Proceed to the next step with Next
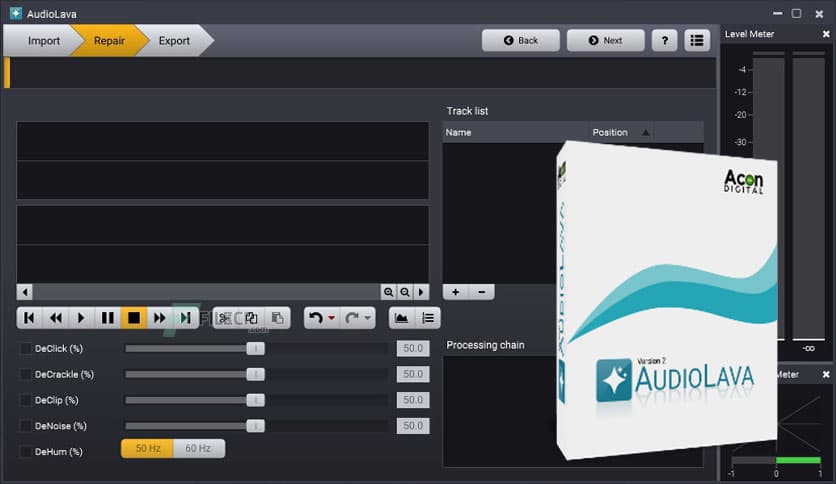 606,41
